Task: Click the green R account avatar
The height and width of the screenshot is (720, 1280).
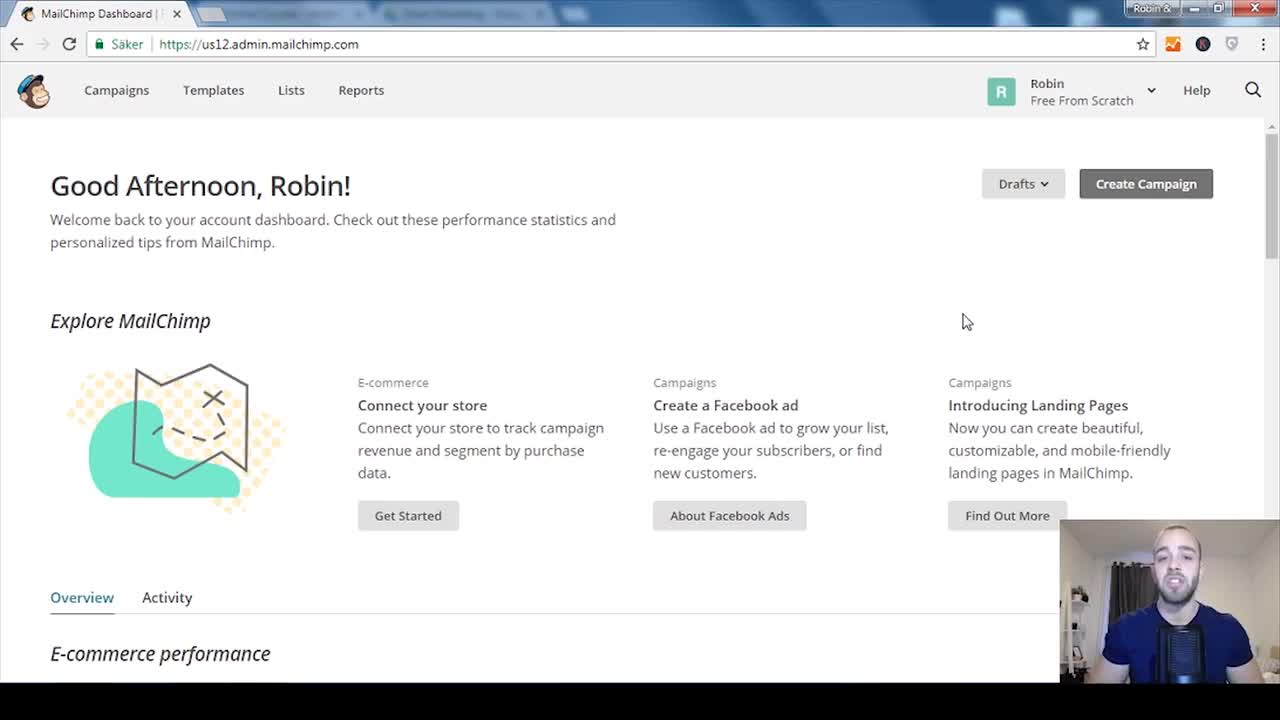Action: (x=1001, y=91)
